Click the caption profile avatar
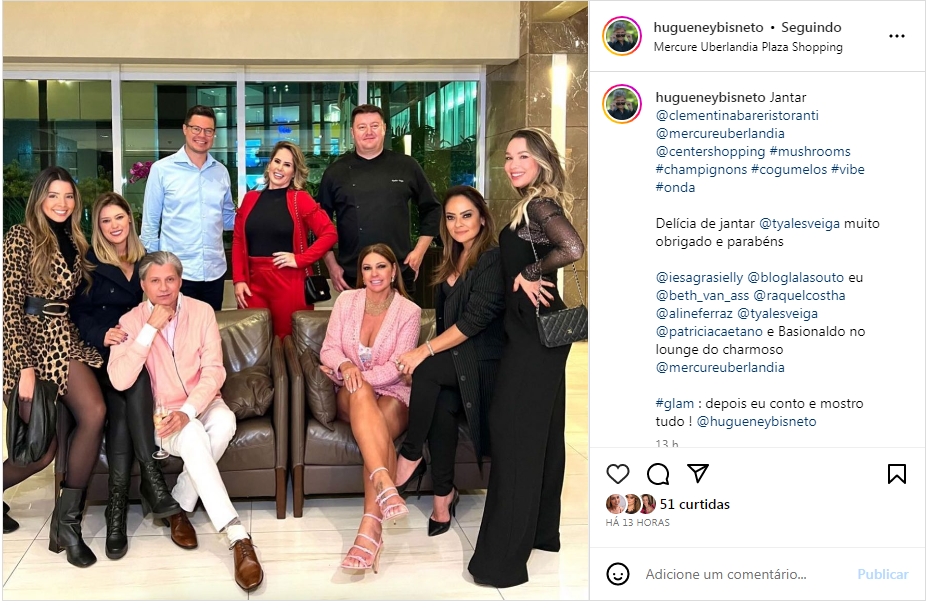937x608 pixels. click(x=621, y=104)
